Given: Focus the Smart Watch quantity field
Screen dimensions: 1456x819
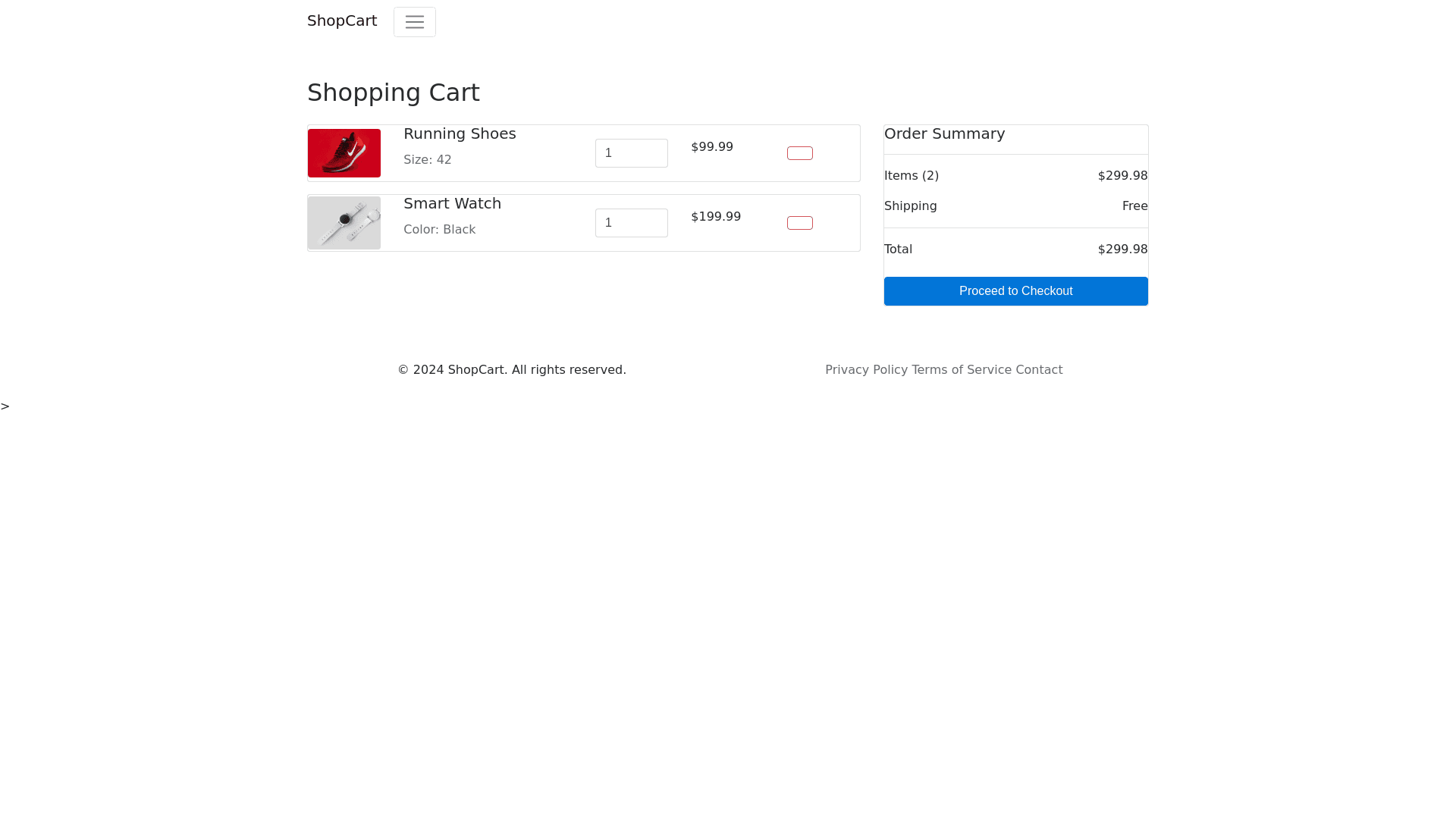Looking at the screenshot, I should [x=631, y=223].
